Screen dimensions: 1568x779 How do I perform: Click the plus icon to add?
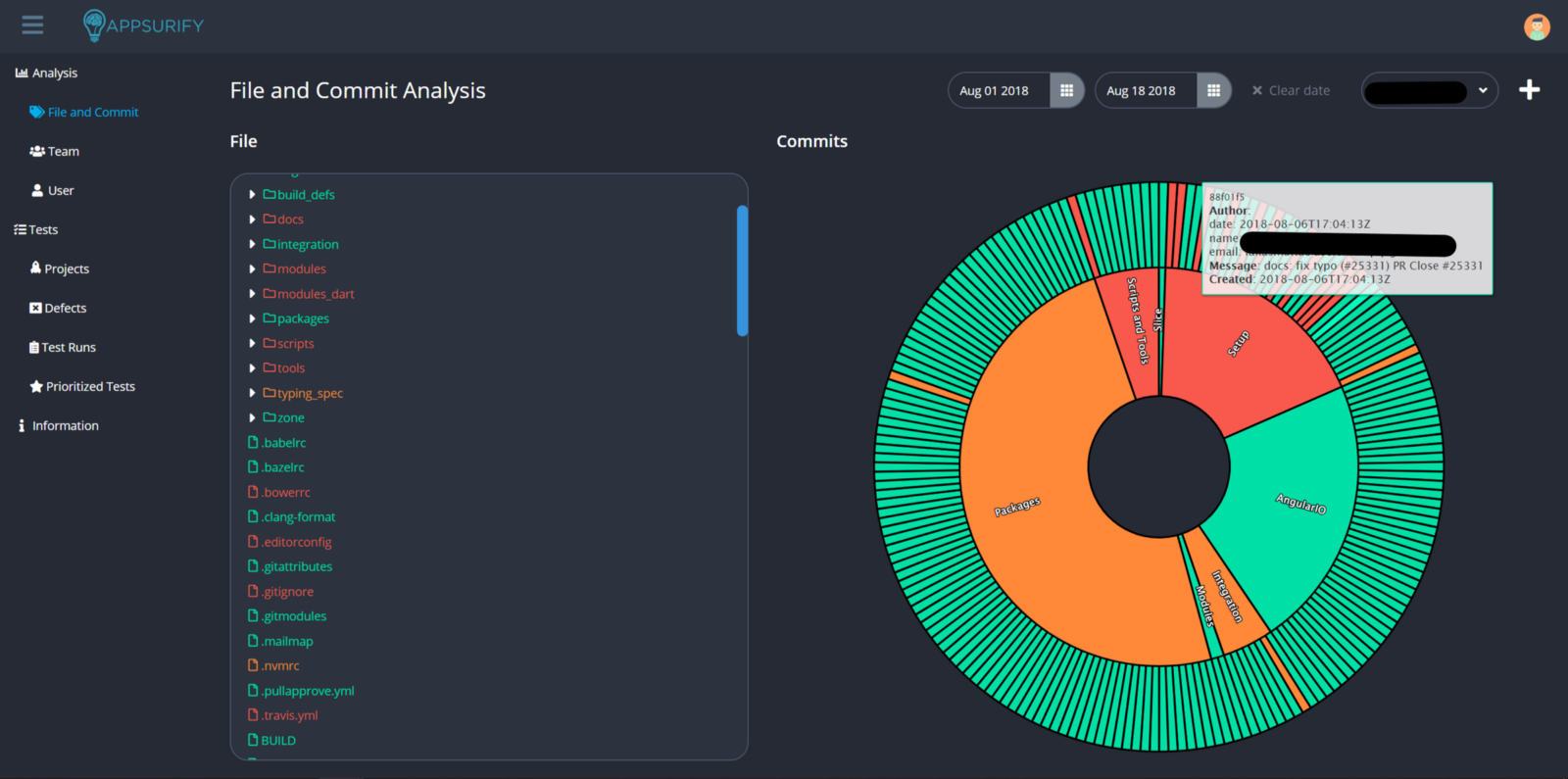[1529, 90]
